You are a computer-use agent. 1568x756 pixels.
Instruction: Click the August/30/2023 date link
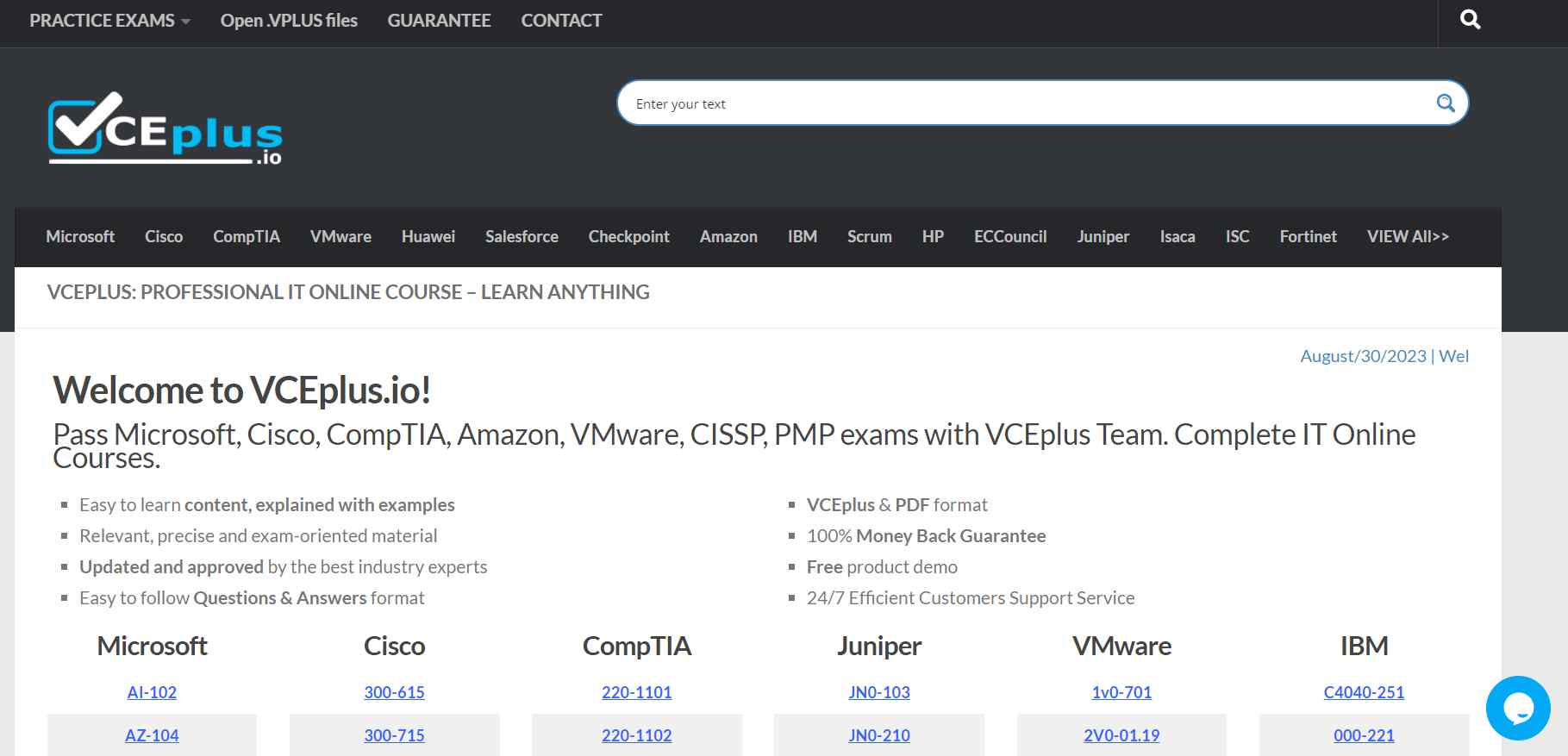click(1363, 356)
